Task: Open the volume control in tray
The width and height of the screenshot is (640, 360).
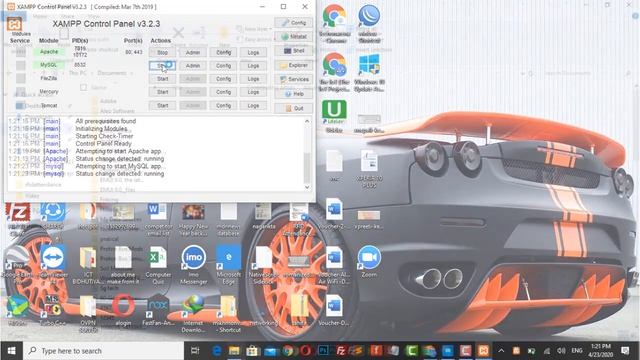Action: point(561,351)
